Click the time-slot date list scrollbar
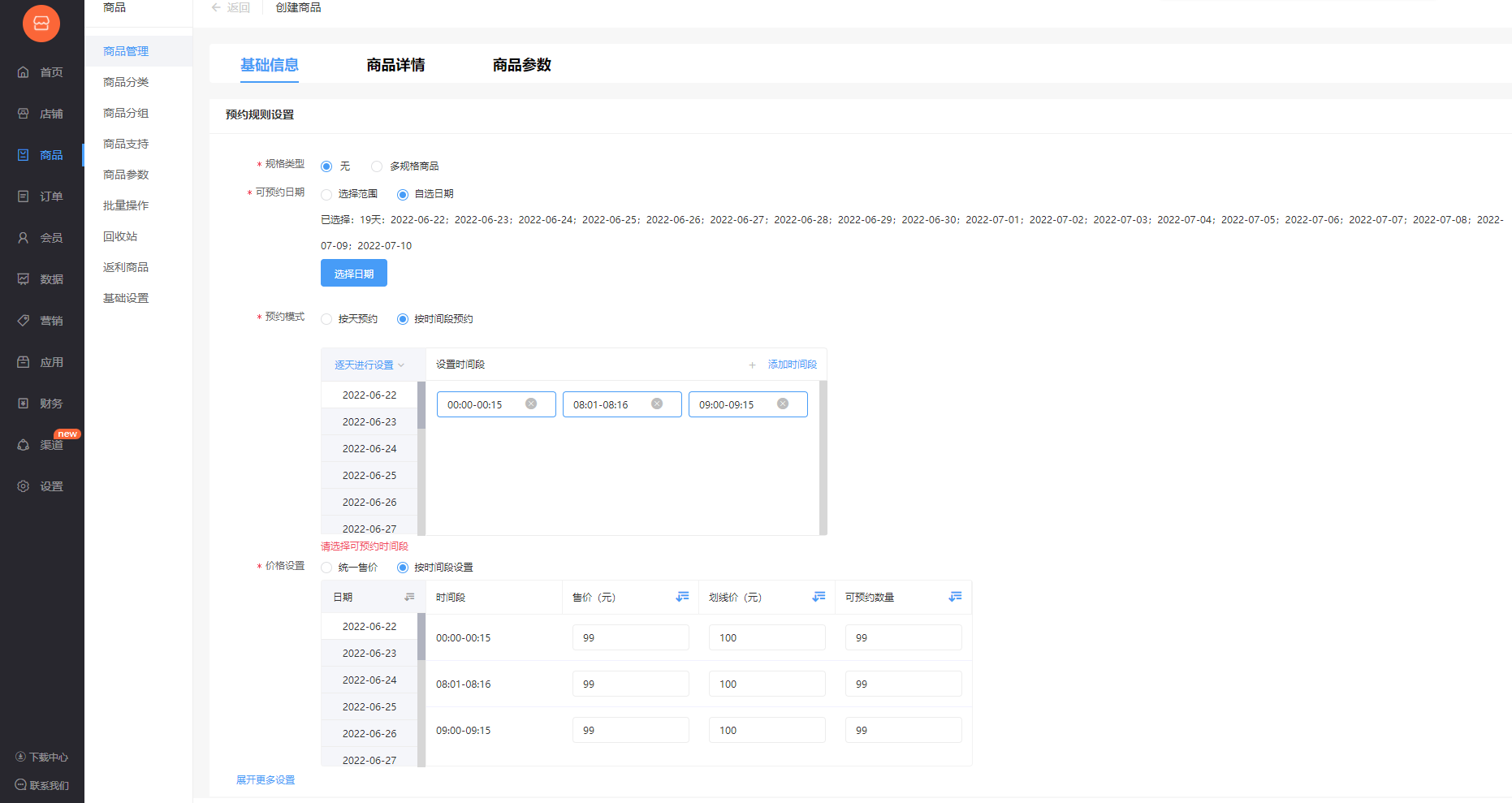This screenshot has width=1512, height=803. [421, 405]
